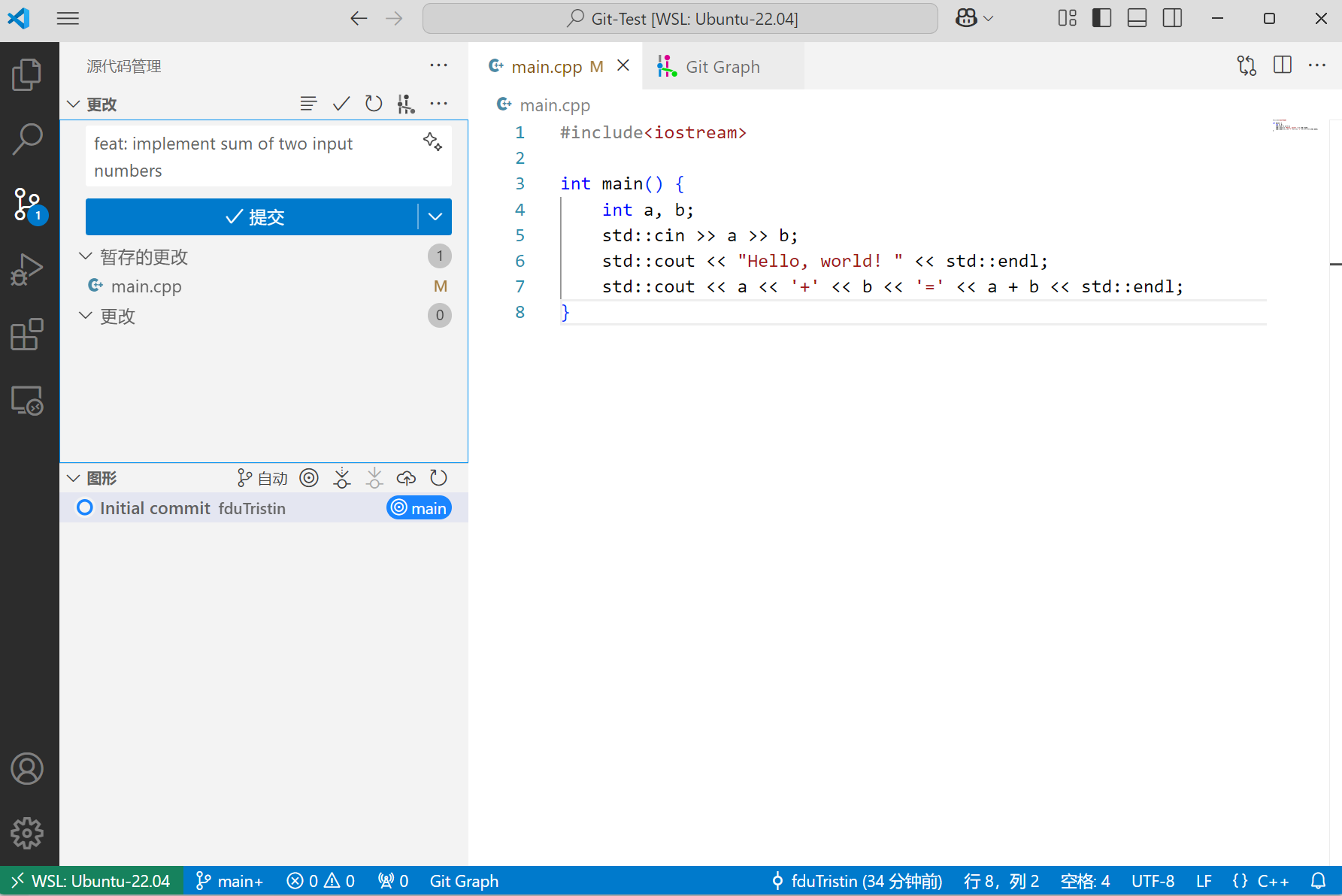The width and height of the screenshot is (1342, 896).
Task: Generate commit message with sparkle icon
Action: 432,141
